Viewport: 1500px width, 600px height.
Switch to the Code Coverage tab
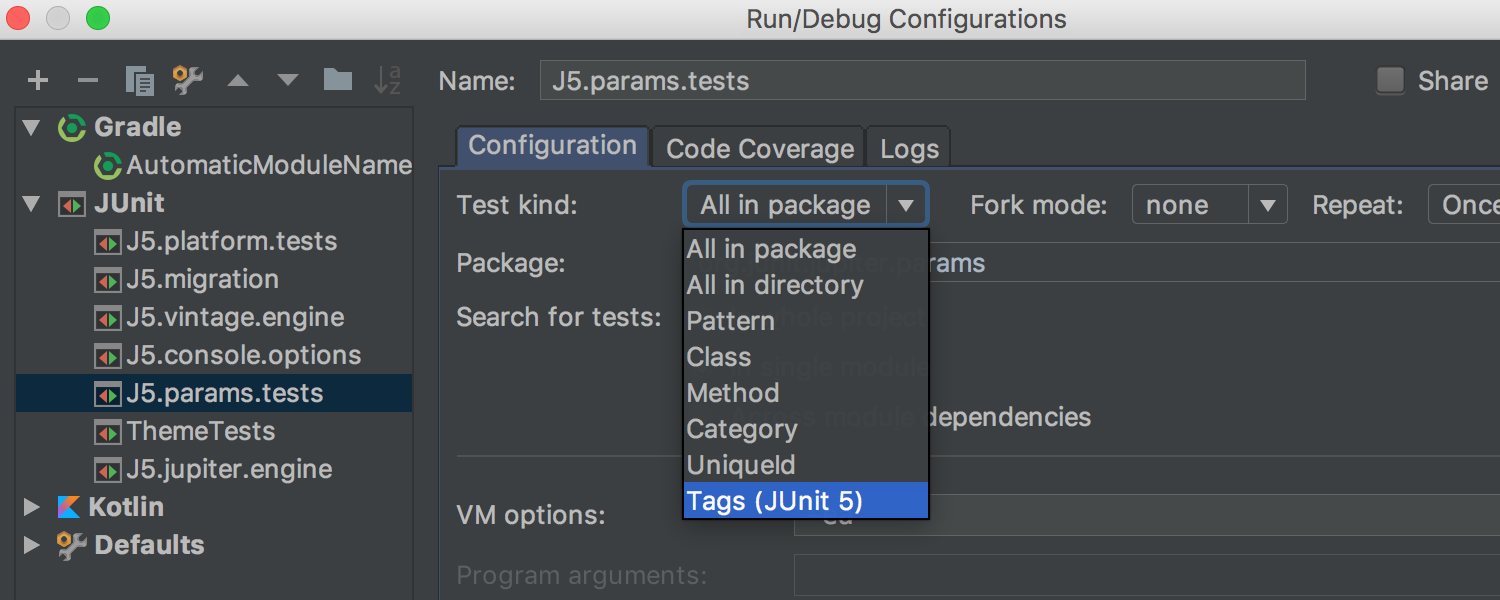[759, 149]
